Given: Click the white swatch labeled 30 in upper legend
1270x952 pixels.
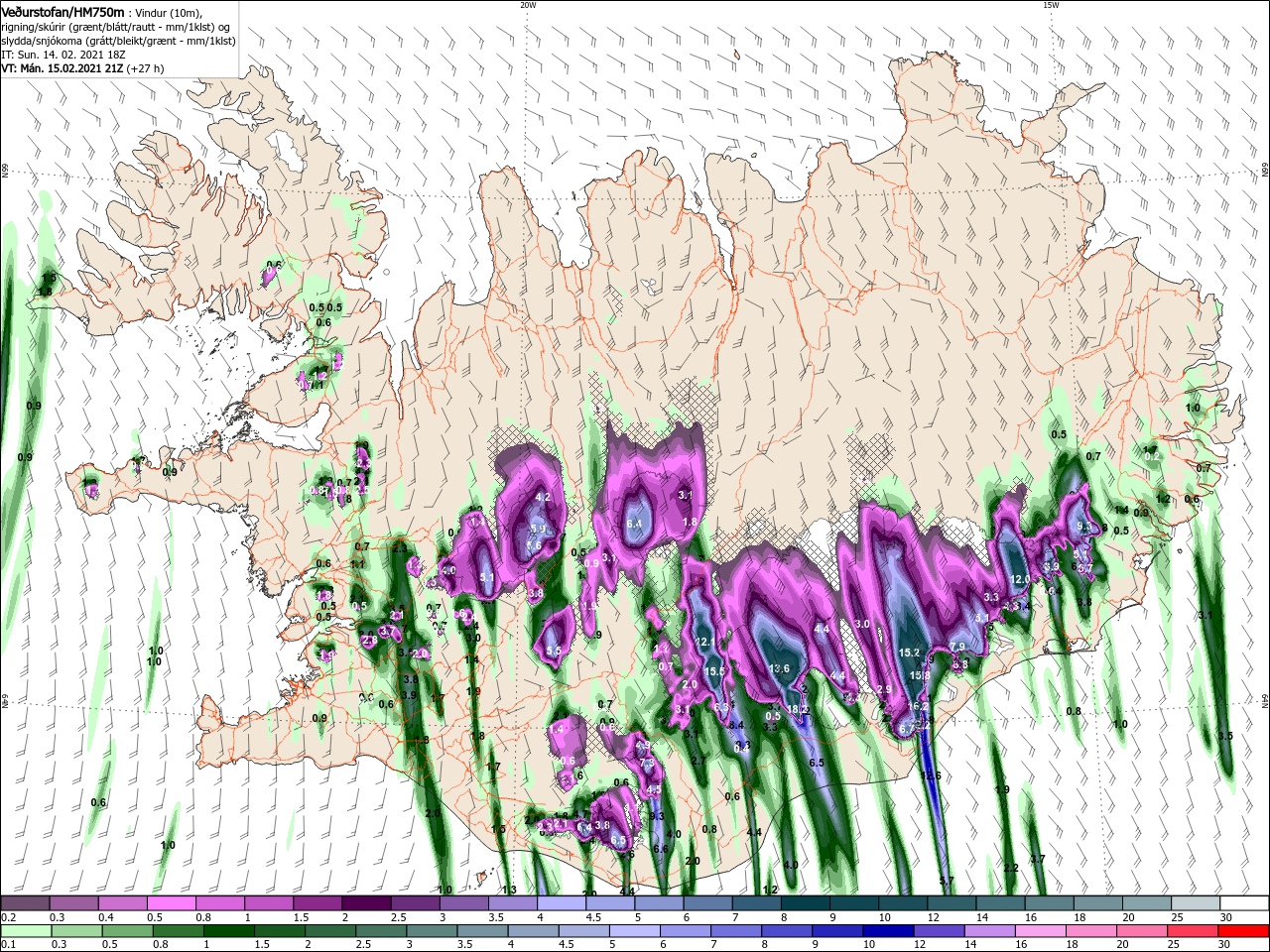Looking at the screenshot, I should click(1244, 903).
